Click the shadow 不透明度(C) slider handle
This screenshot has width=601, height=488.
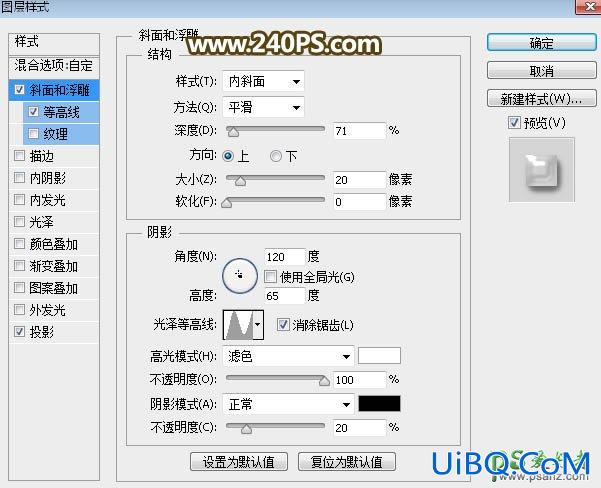(x=246, y=429)
